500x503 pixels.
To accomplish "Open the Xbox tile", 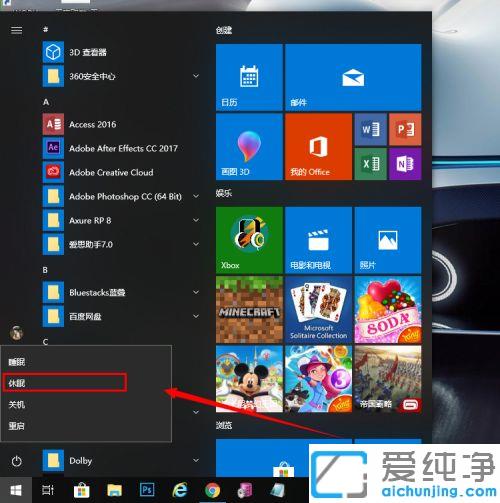I will (x=249, y=240).
